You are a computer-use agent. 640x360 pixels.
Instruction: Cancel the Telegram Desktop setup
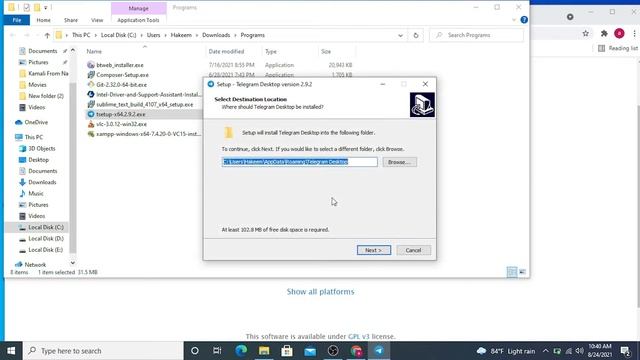(413, 250)
